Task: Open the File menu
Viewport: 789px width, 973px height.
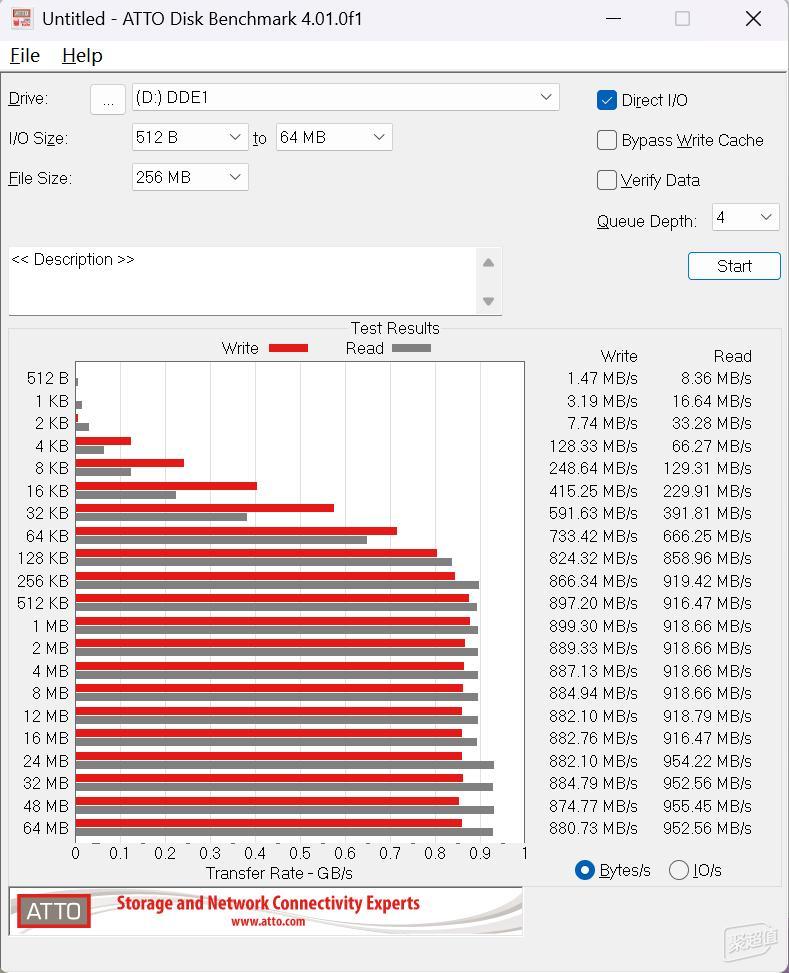Action: coord(25,56)
